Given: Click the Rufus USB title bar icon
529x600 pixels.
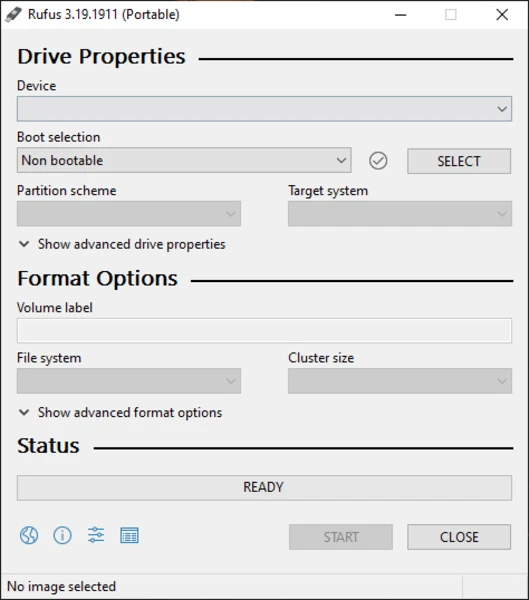Looking at the screenshot, I should click(14, 15).
